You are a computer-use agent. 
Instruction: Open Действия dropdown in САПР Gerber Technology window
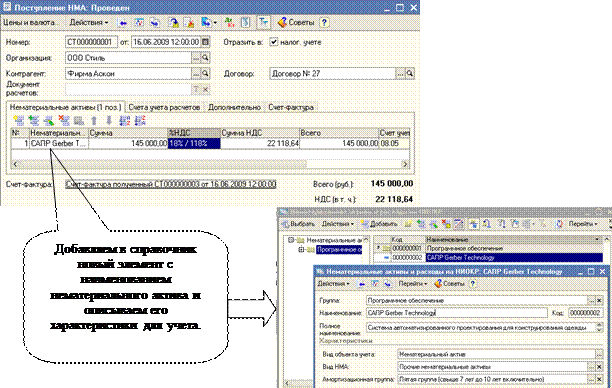tap(333, 284)
